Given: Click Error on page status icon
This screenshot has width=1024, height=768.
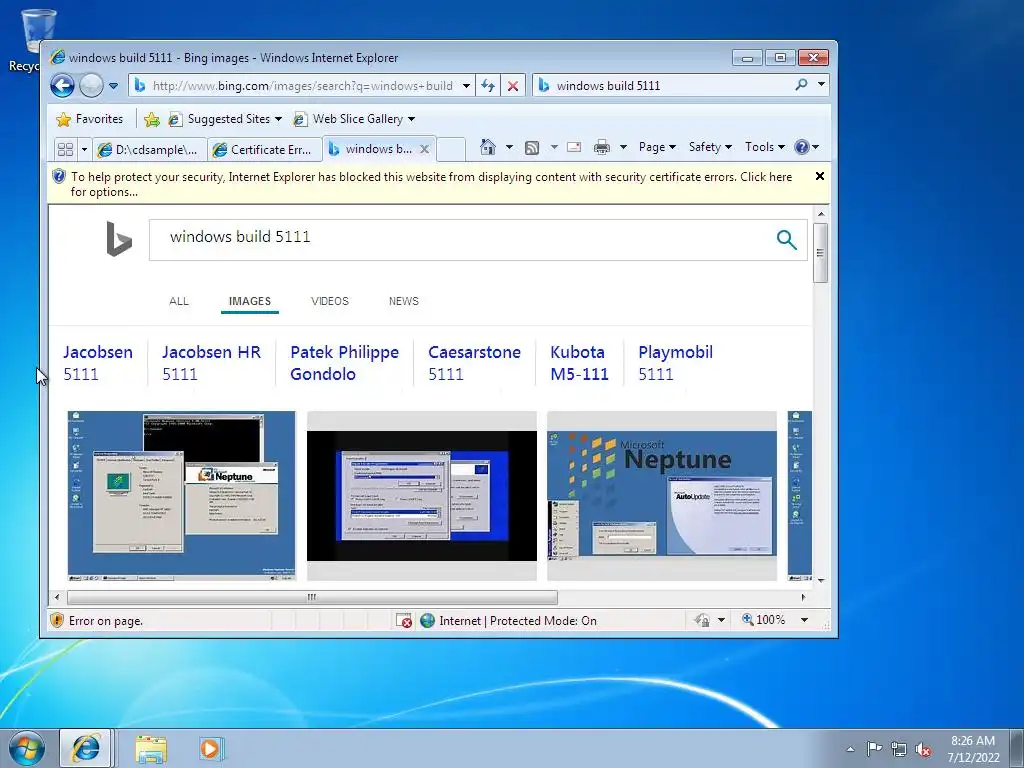Looking at the screenshot, I should pyautogui.click(x=57, y=620).
